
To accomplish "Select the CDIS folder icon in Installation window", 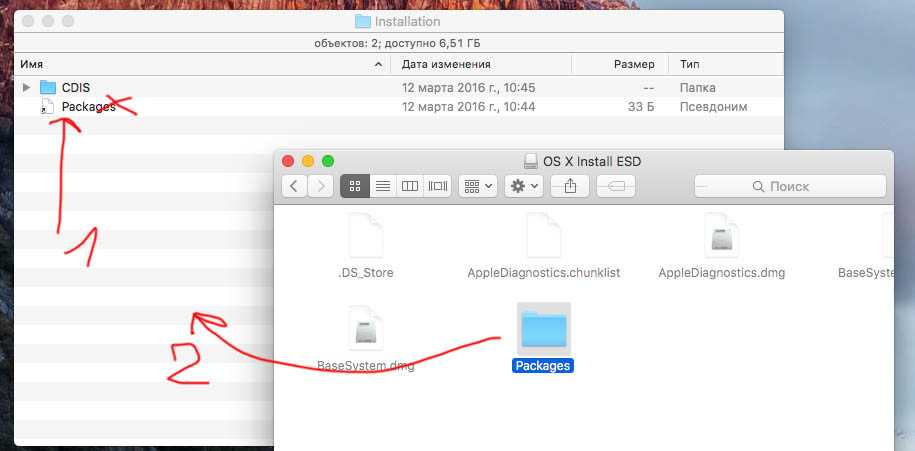I will click(48, 88).
